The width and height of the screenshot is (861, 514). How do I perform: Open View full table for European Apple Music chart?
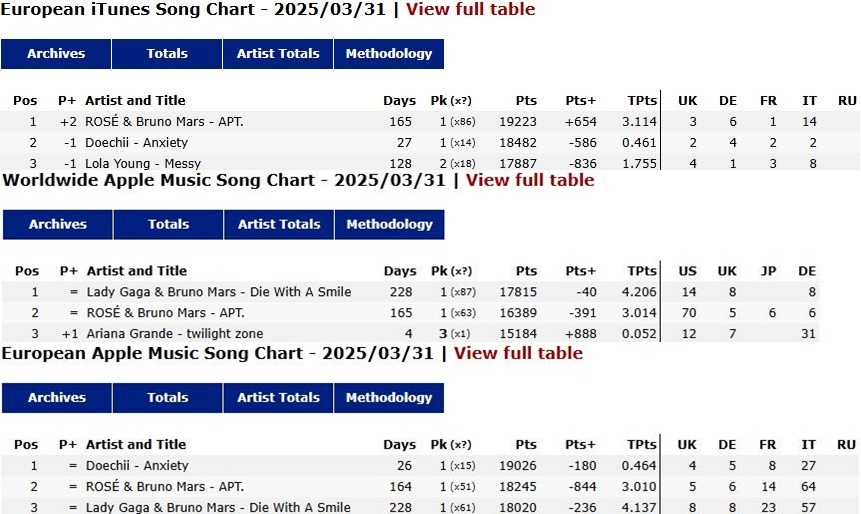click(x=518, y=353)
